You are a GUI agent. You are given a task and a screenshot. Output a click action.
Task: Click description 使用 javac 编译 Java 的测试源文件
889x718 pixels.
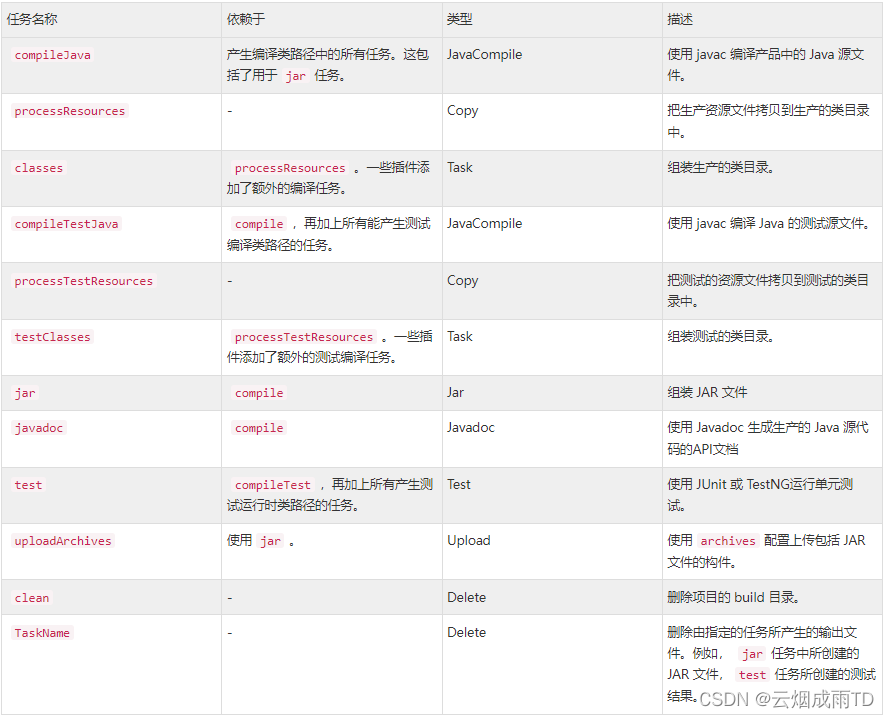tap(769, 223)
